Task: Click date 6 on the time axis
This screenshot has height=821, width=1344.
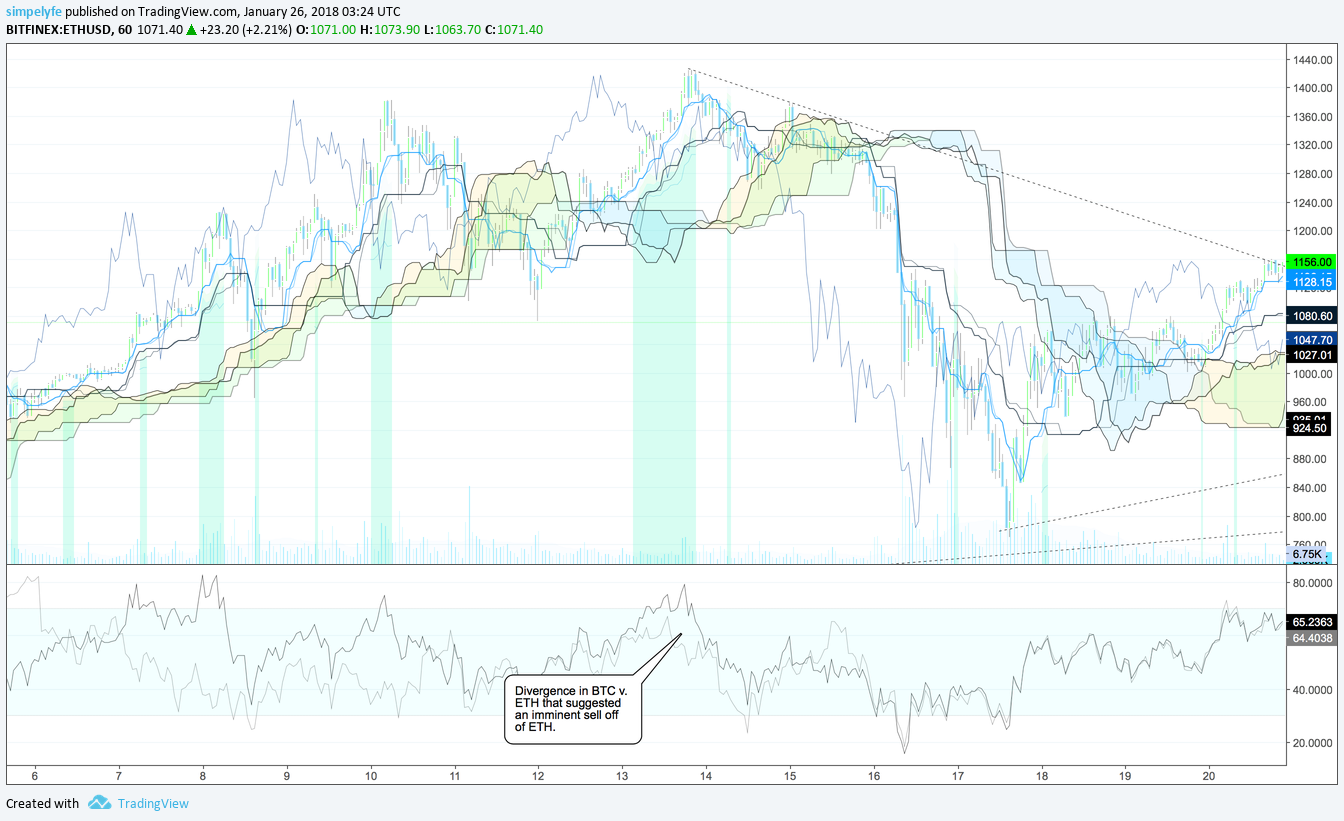Action: (x=35, y=776)
